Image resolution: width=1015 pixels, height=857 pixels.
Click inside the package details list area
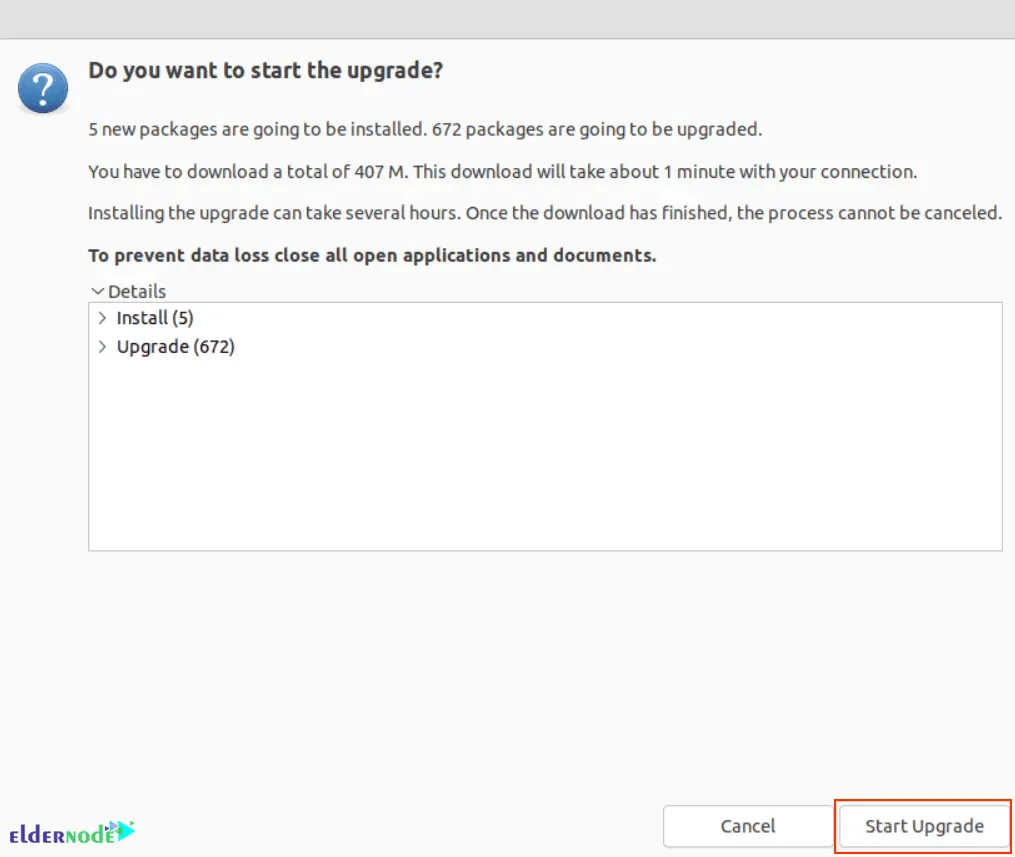(545, 450)
